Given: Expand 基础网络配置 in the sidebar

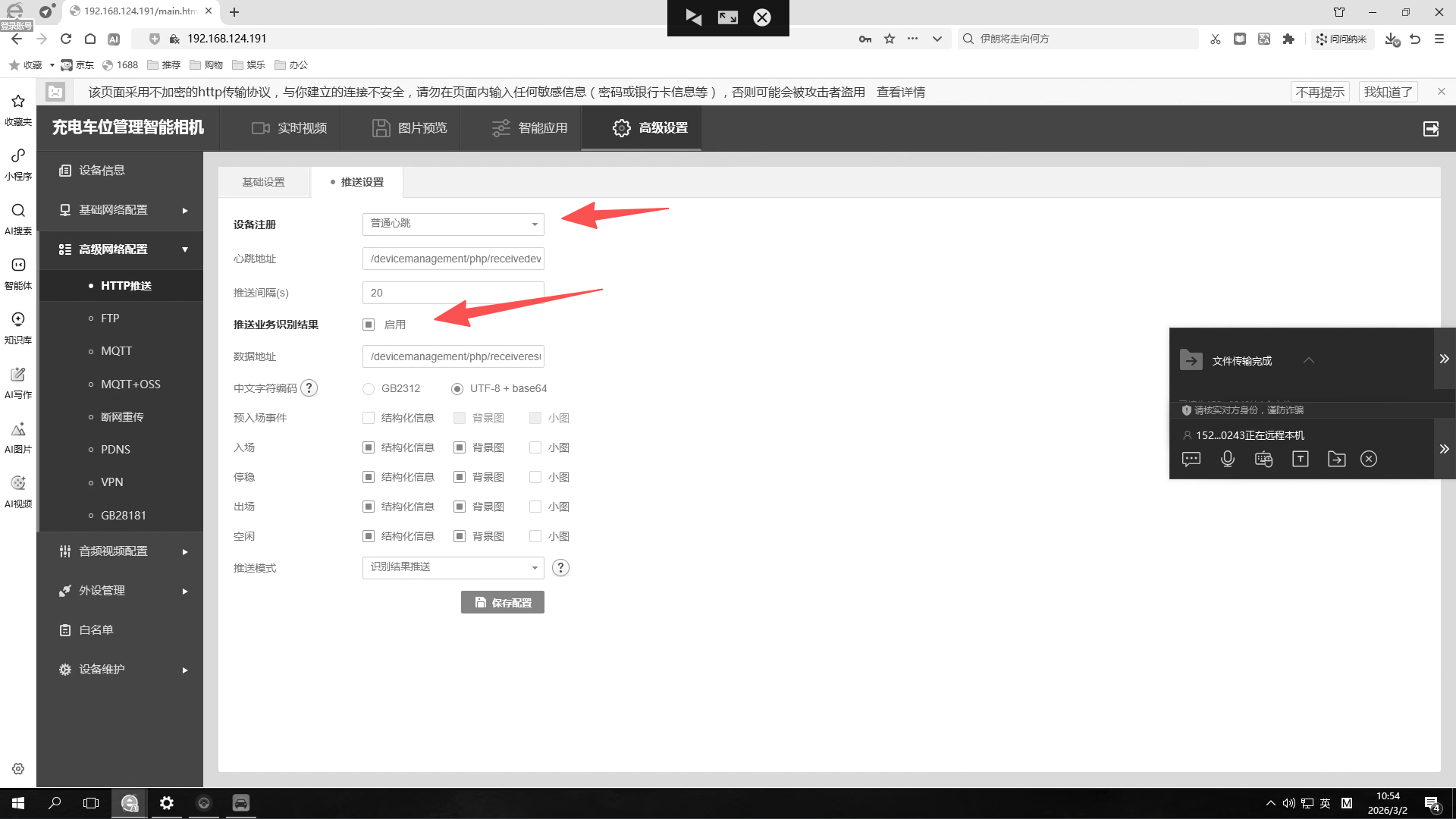Looking at the screenshot, I should coord(121,210).
